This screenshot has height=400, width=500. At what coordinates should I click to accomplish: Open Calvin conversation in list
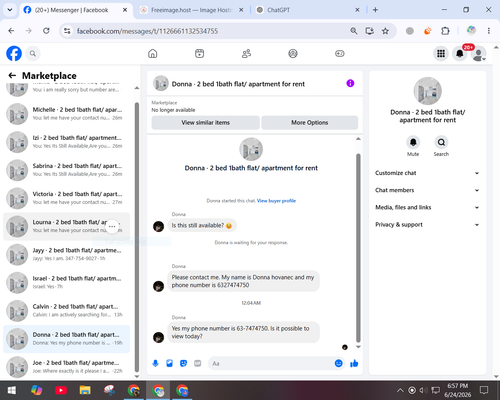coord(67,310)
